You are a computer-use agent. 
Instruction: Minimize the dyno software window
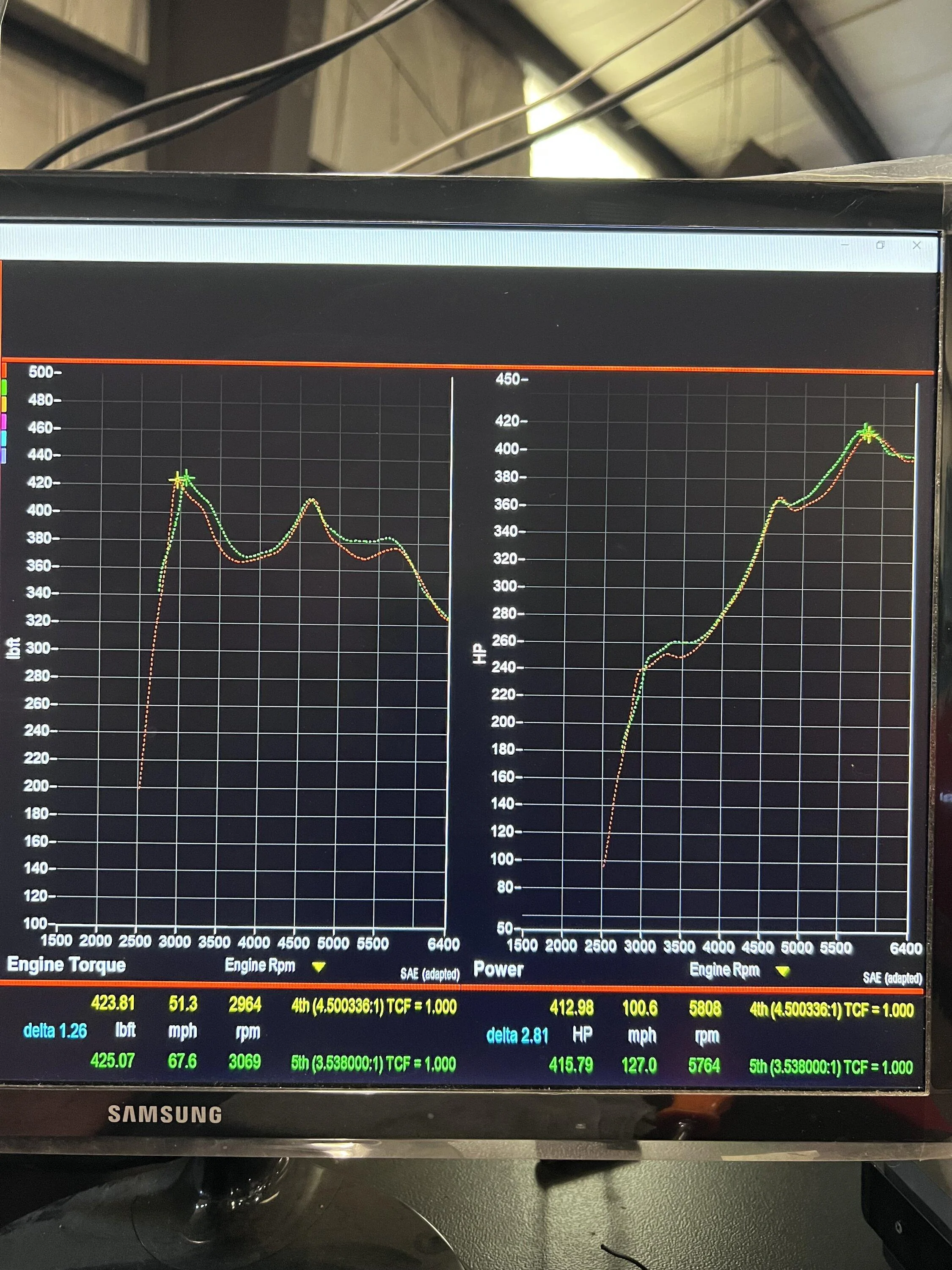845,245
